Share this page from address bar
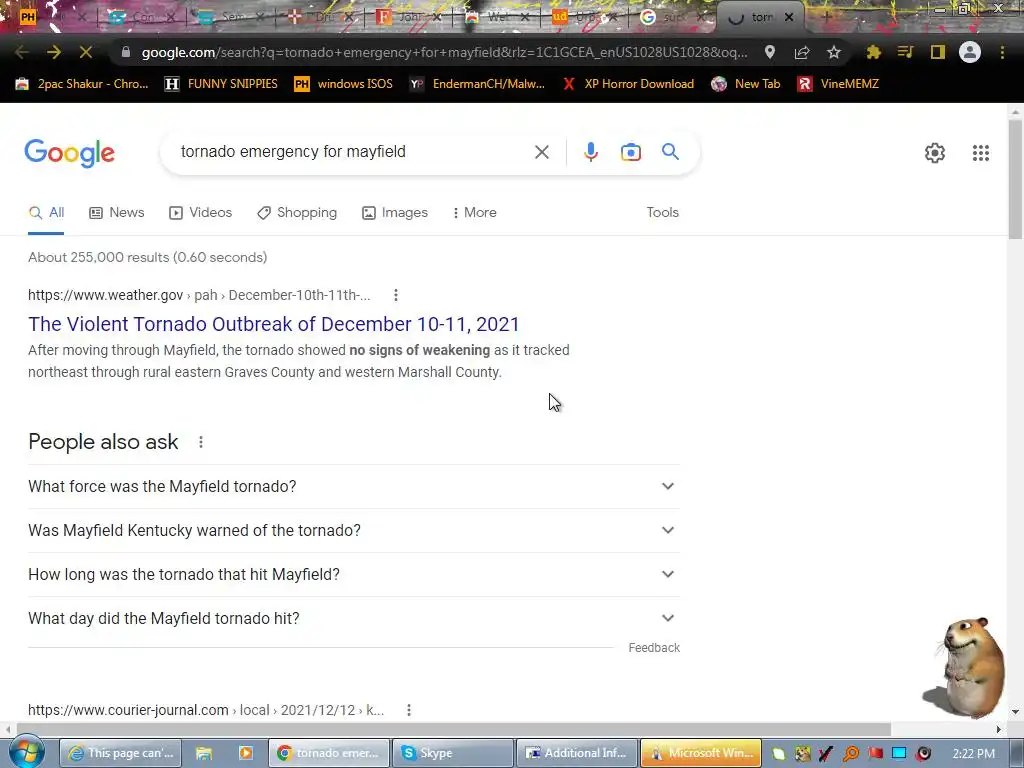This screenshot has height=768, width=1024. click(802, 52)
